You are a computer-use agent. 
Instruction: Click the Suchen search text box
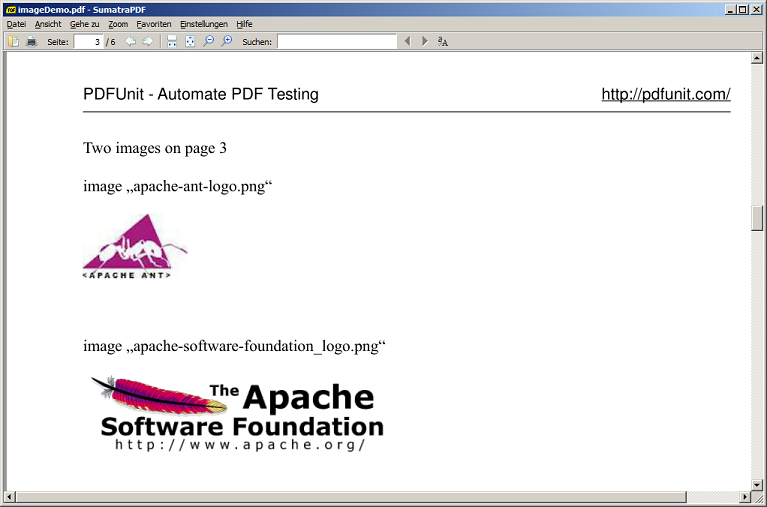[337, 41]
